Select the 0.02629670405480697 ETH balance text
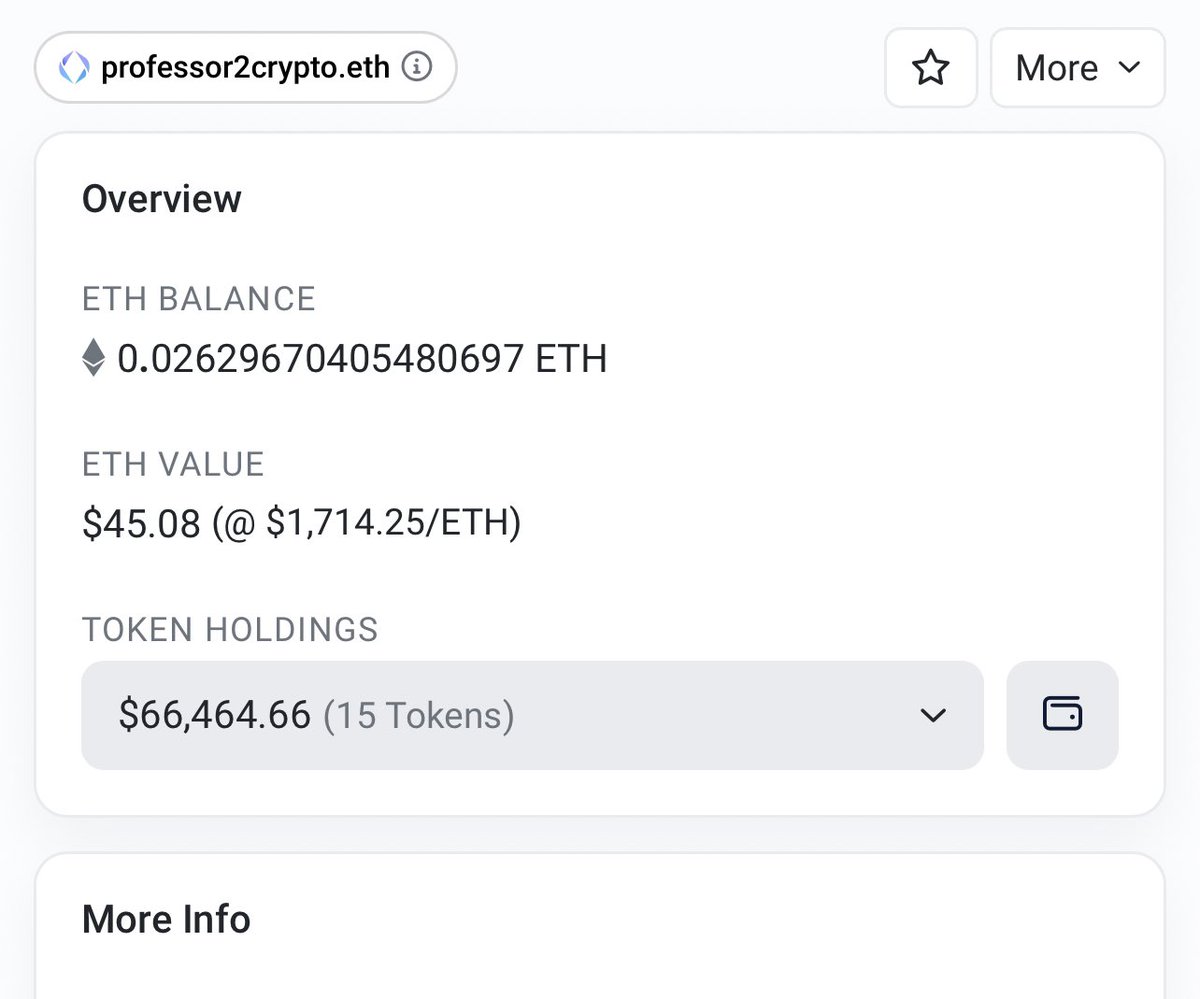The height and width of the screenshot is (999, 1200). 362,357
